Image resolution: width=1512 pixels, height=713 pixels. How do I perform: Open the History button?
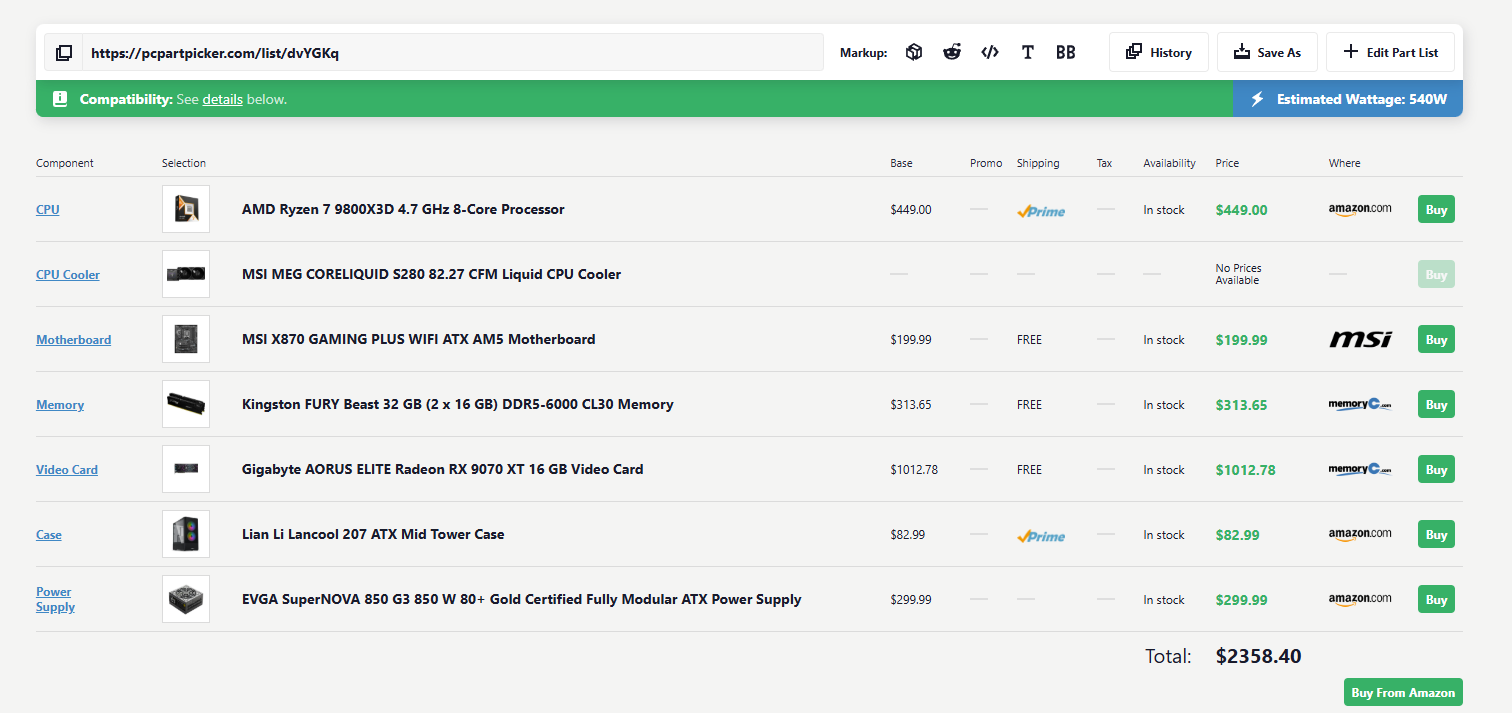point(1159,52)
